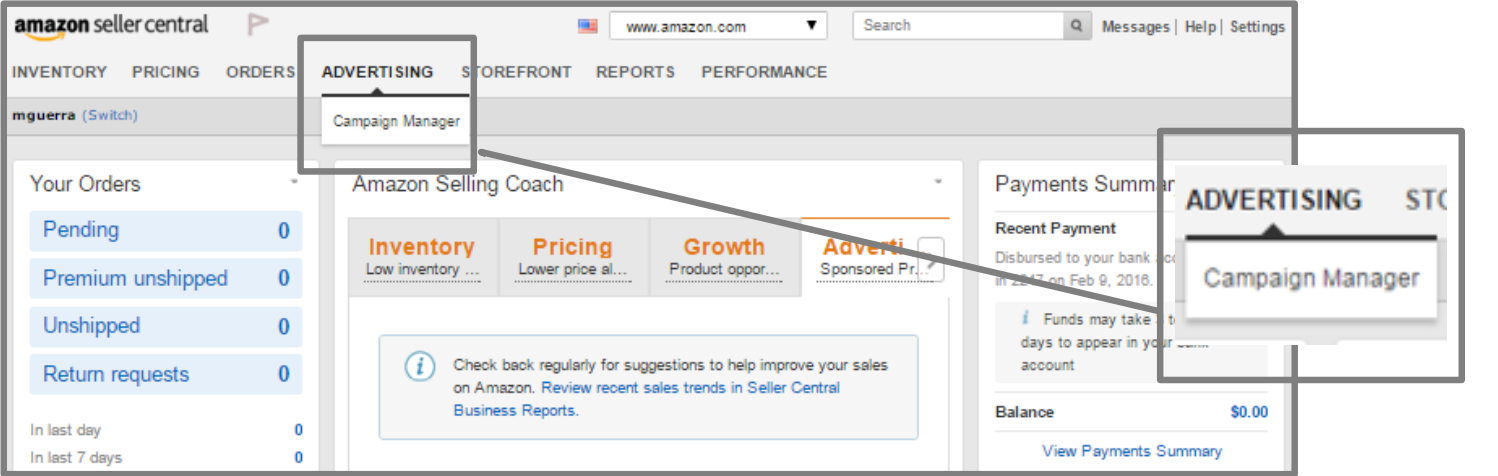
Task: Click the flag icon beside the logo
Action: point(258,25)
